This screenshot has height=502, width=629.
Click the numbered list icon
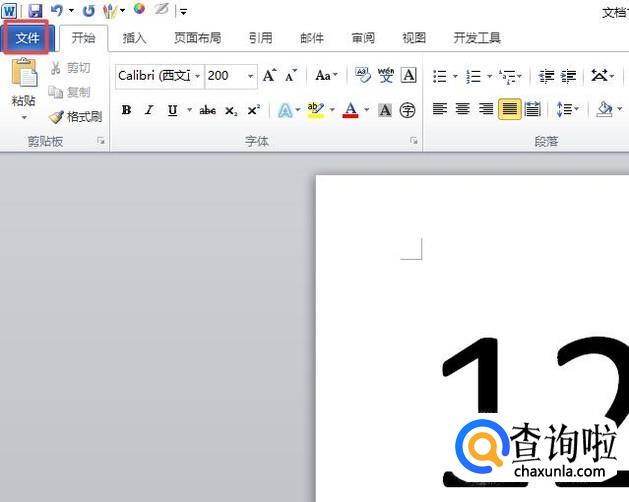pos(474,76)
